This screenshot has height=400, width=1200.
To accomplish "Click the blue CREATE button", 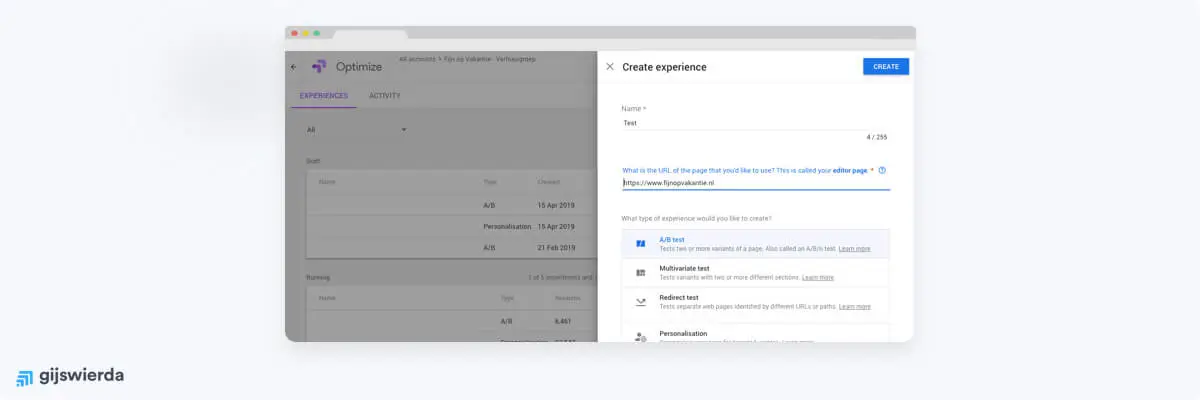I will click(x=885, y=66).
